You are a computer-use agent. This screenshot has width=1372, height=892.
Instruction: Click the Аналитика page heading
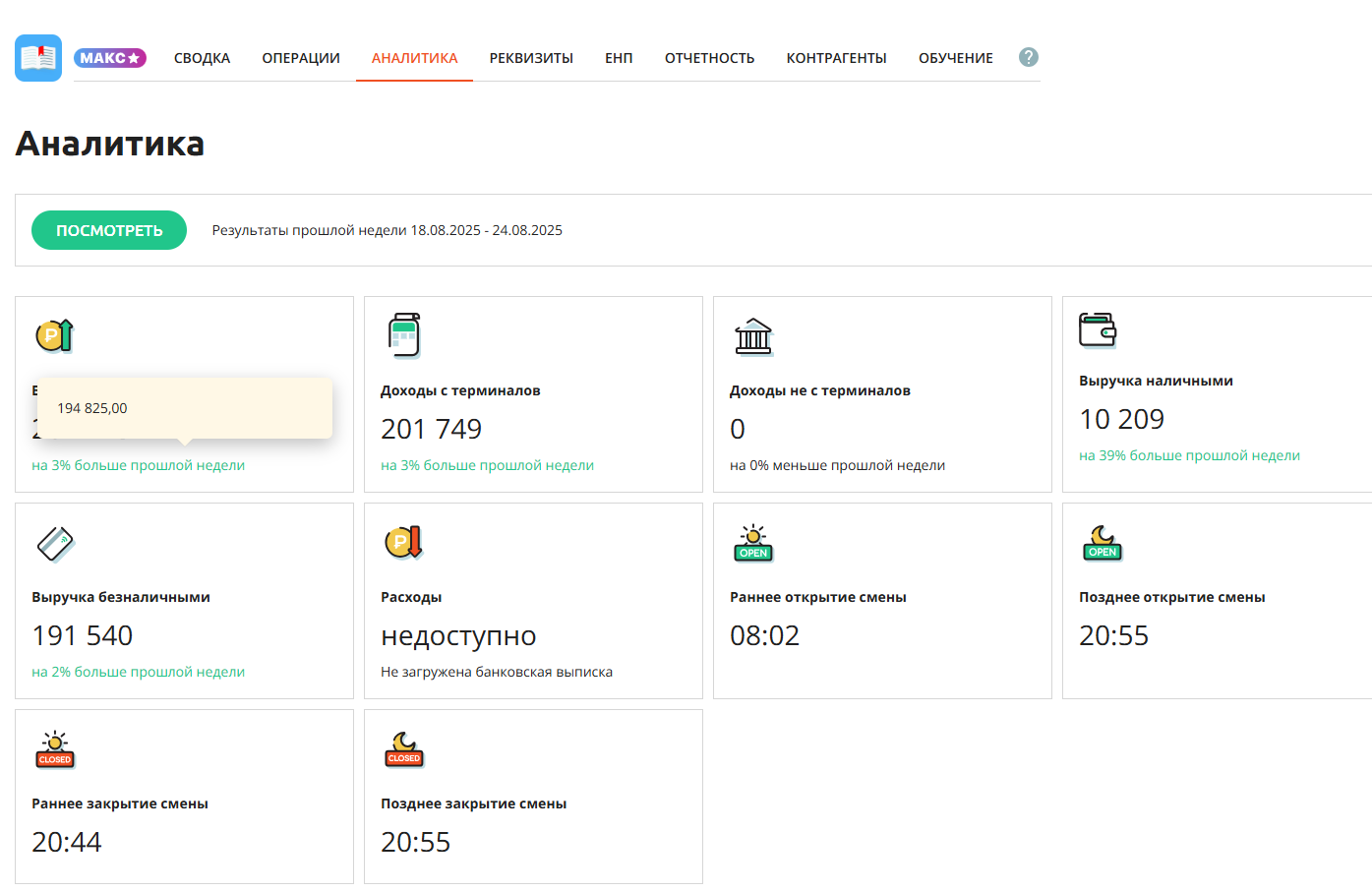click(x=110, y=144)
